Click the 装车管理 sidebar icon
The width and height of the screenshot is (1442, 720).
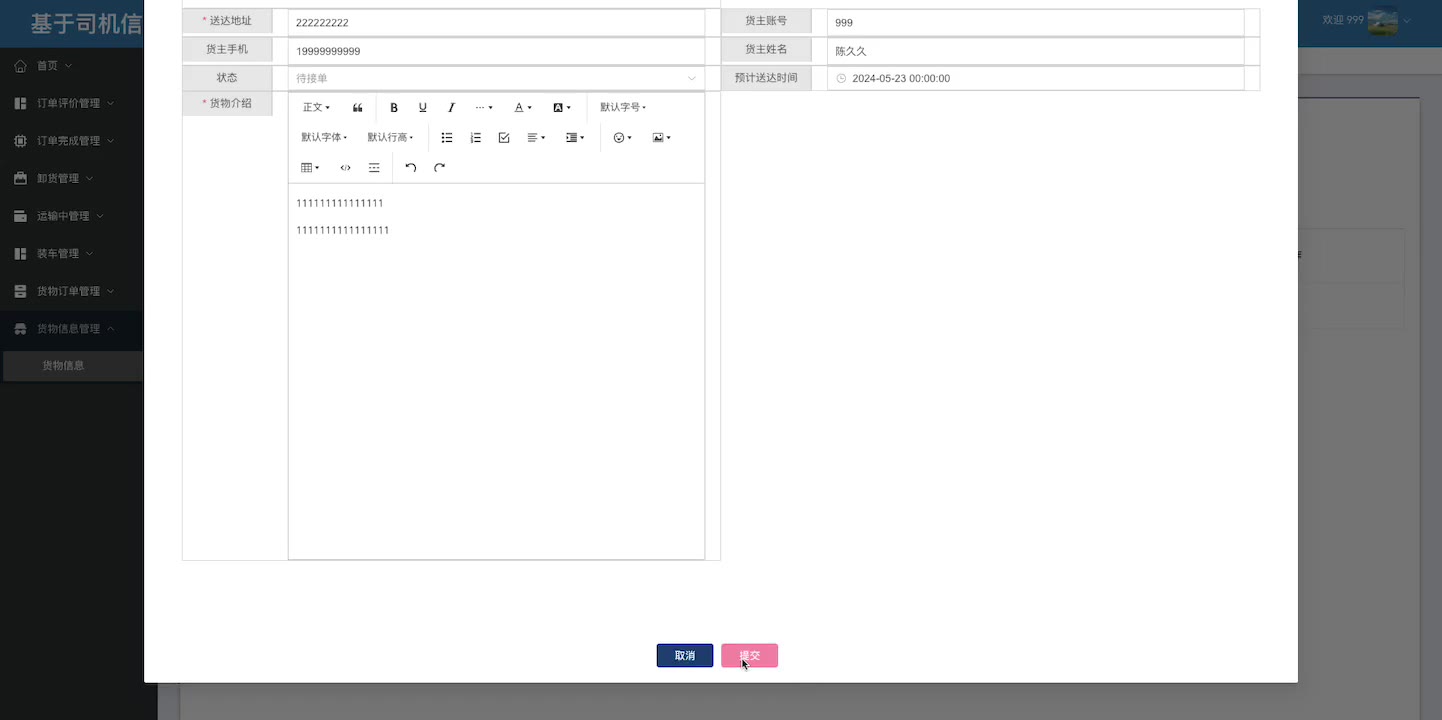click(20, 254)
